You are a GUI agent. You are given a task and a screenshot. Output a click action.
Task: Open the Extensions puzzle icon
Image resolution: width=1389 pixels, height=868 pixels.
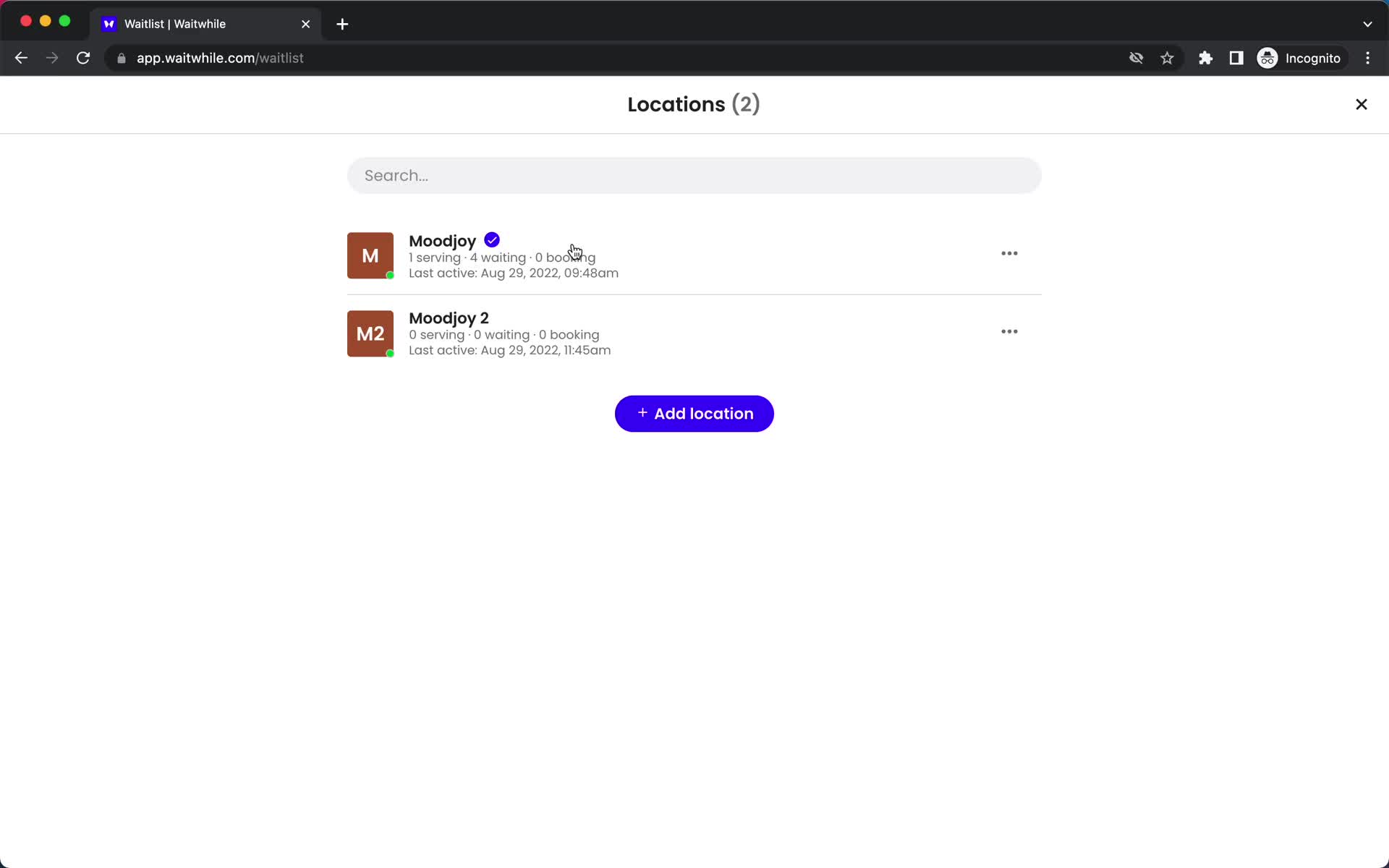(x=1205, y=58)
